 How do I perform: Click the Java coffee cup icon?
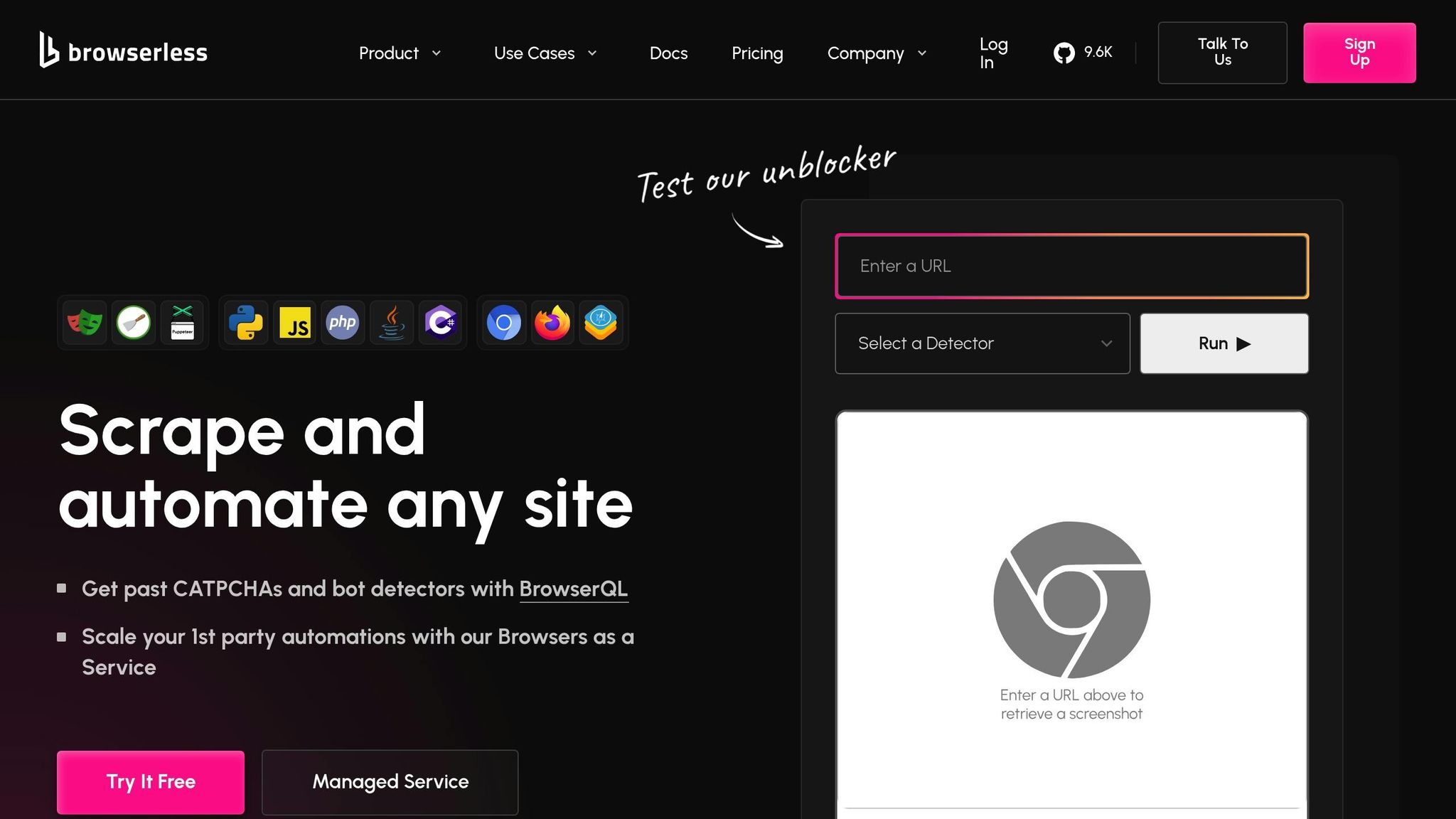[392, 323]
